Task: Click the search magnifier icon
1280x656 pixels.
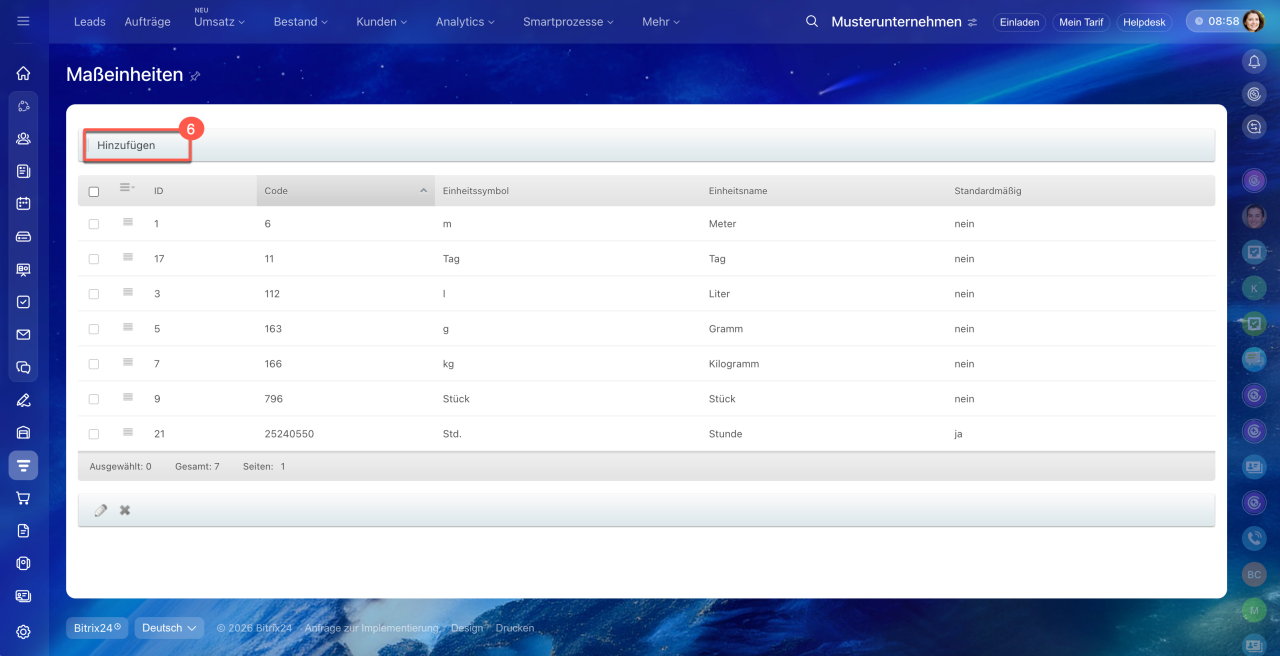Action: [x=812, y=21]
